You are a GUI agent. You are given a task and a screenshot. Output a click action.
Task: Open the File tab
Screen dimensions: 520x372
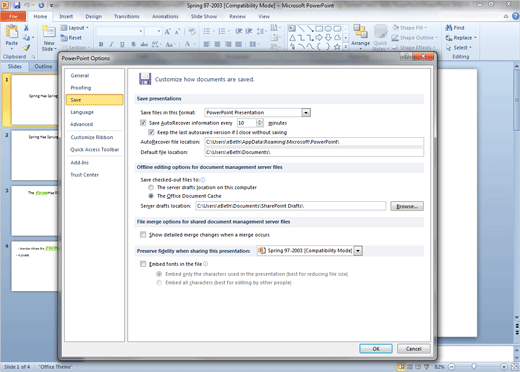13,16
